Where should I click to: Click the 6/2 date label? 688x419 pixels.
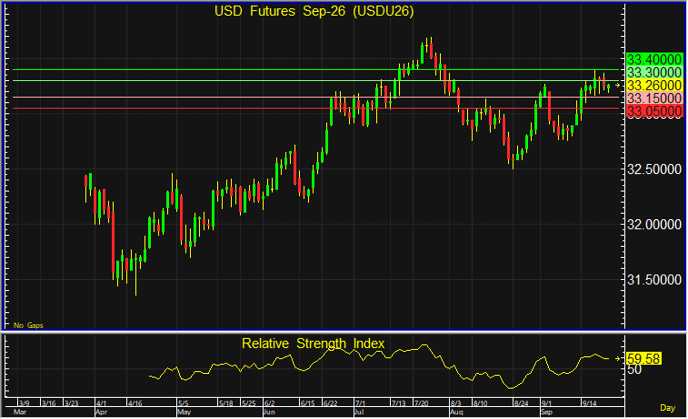(x=269, y=403)
